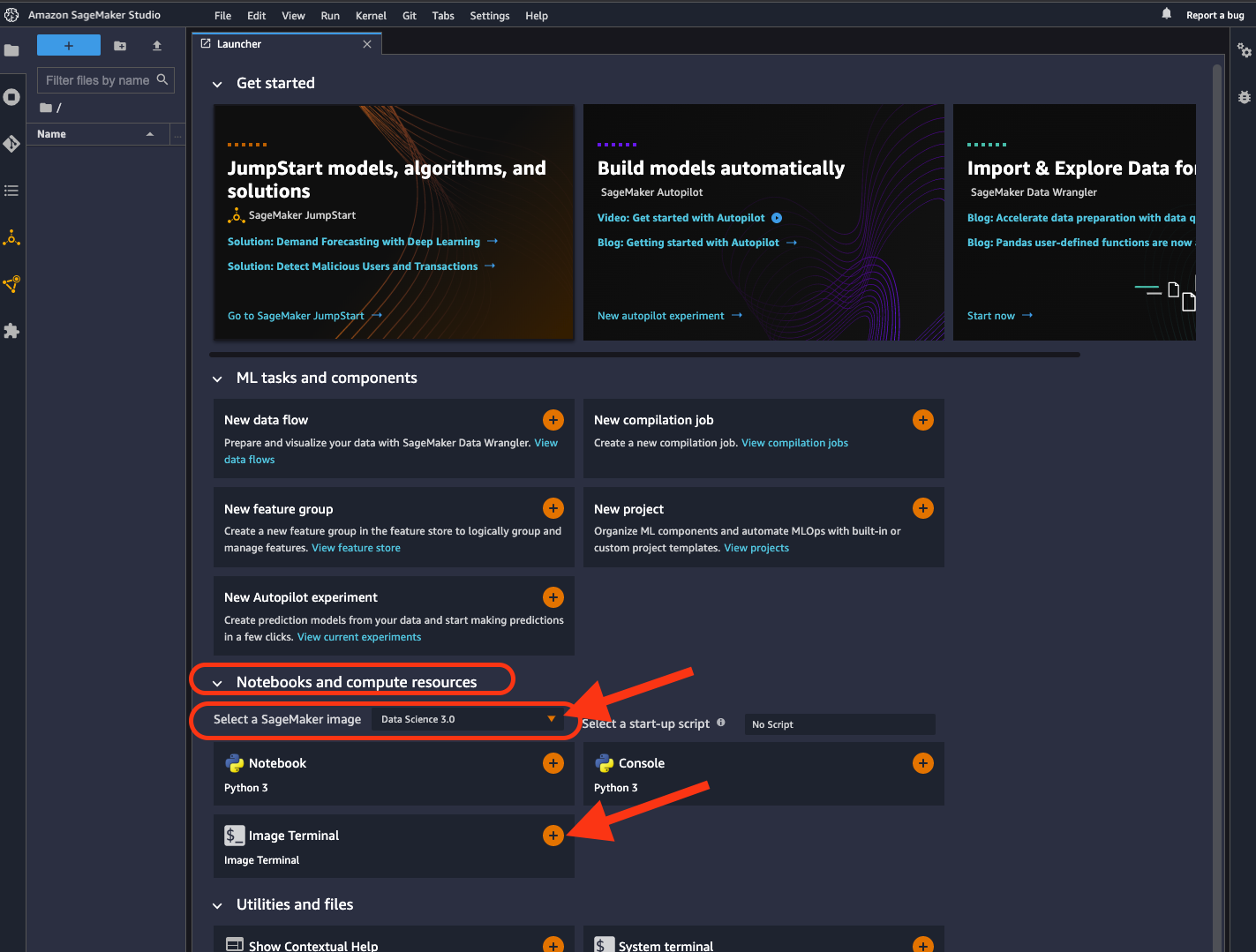Click the plus icon for New project

coord(923,508)
